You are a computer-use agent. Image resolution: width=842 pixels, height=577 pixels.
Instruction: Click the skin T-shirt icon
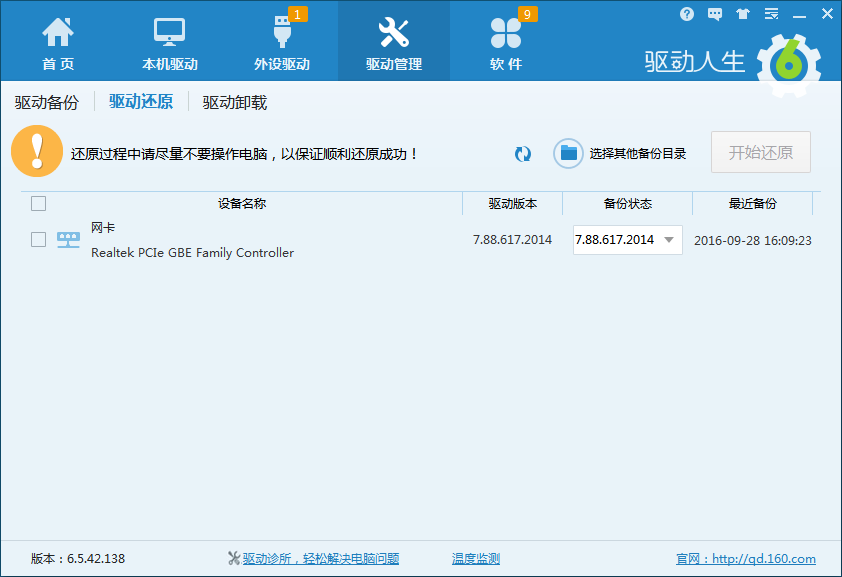[743, 14]
